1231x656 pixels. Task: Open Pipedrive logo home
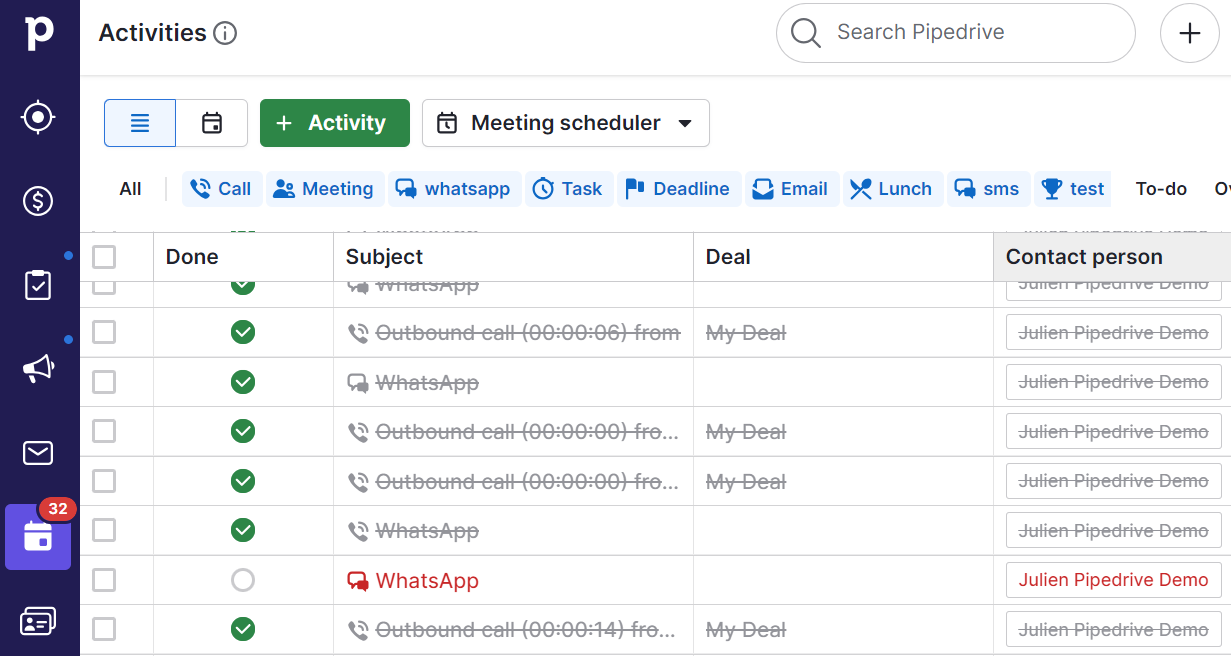tap(39, 31)
